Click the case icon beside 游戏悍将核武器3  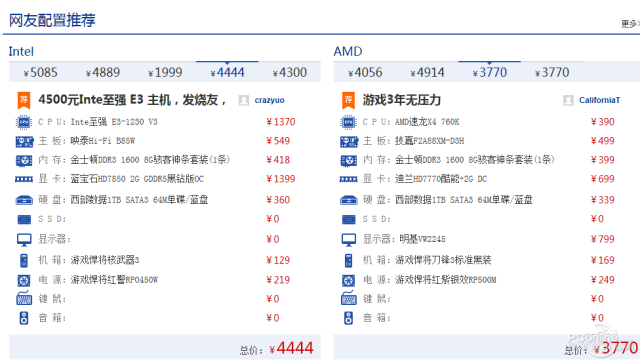coord(24,260)
